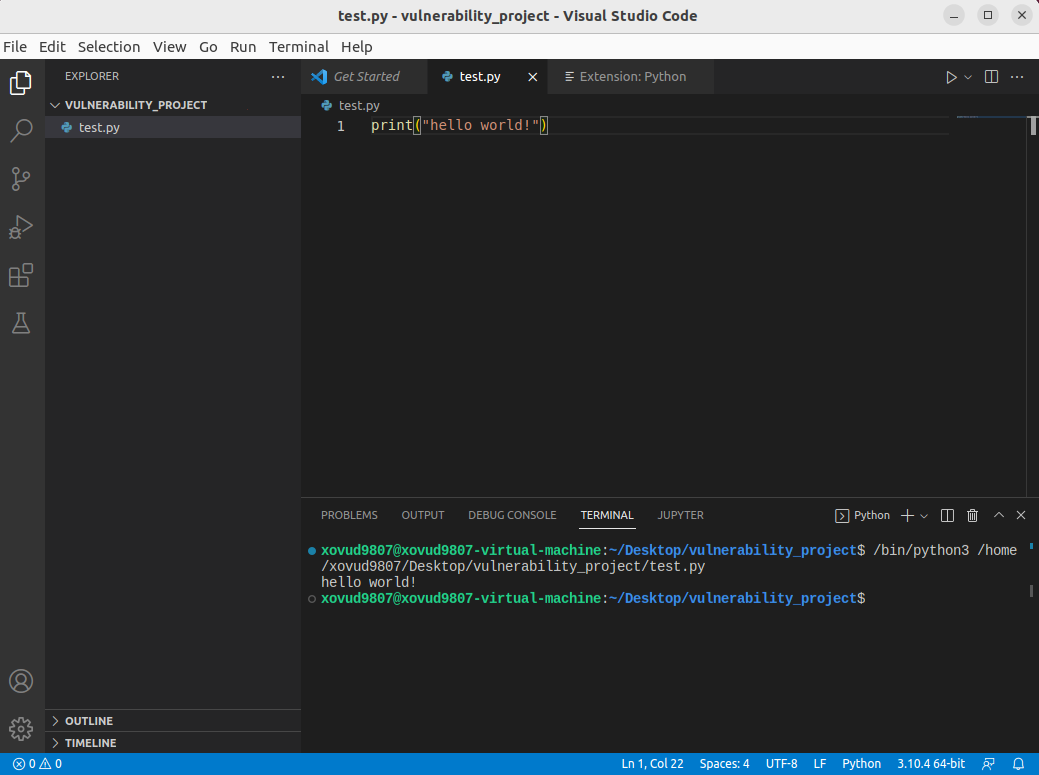Open run options dropdown next to play

click(968, 77)
